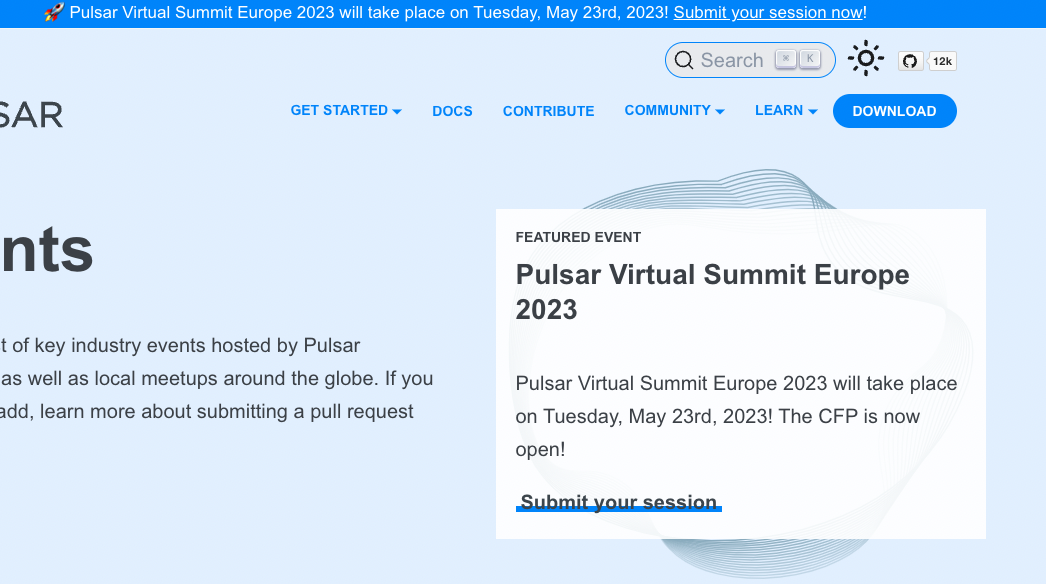Open 'Submit your session' link in featured card
The height and width of the screenshot is (584, 1046).
click(618, 502)
